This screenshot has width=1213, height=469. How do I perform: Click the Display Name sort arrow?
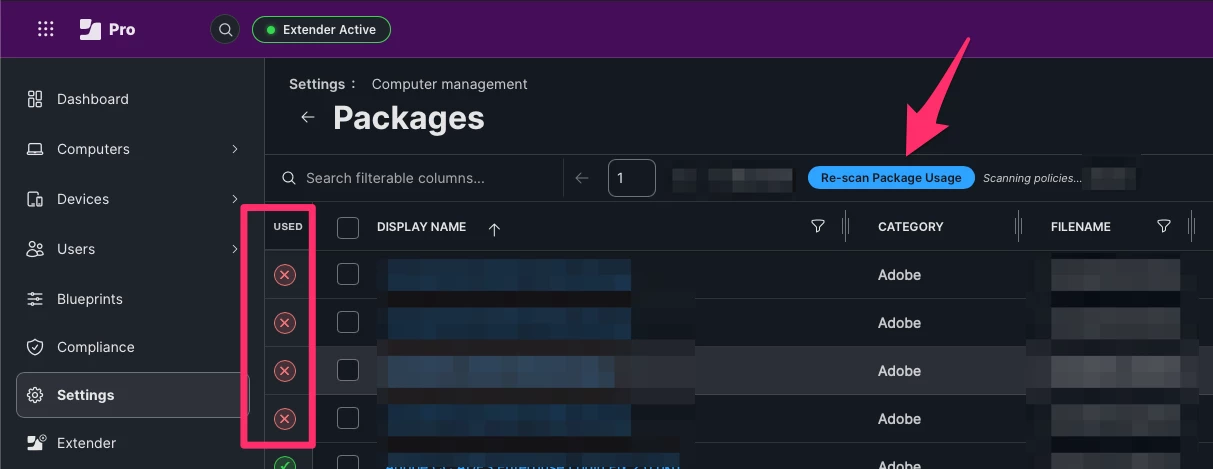tap(494, 228)
